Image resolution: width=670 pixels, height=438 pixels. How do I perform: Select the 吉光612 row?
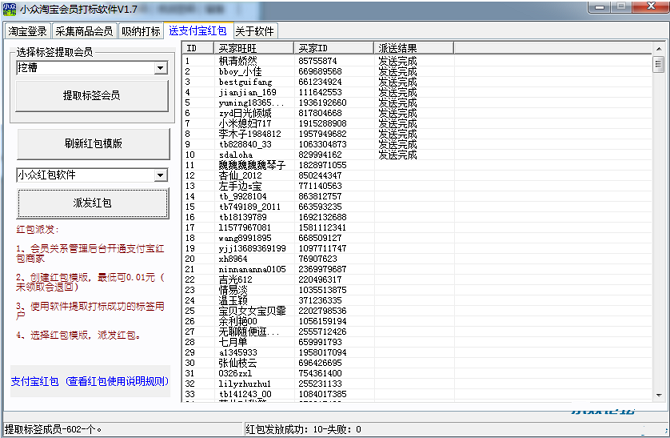coord(417,280)
